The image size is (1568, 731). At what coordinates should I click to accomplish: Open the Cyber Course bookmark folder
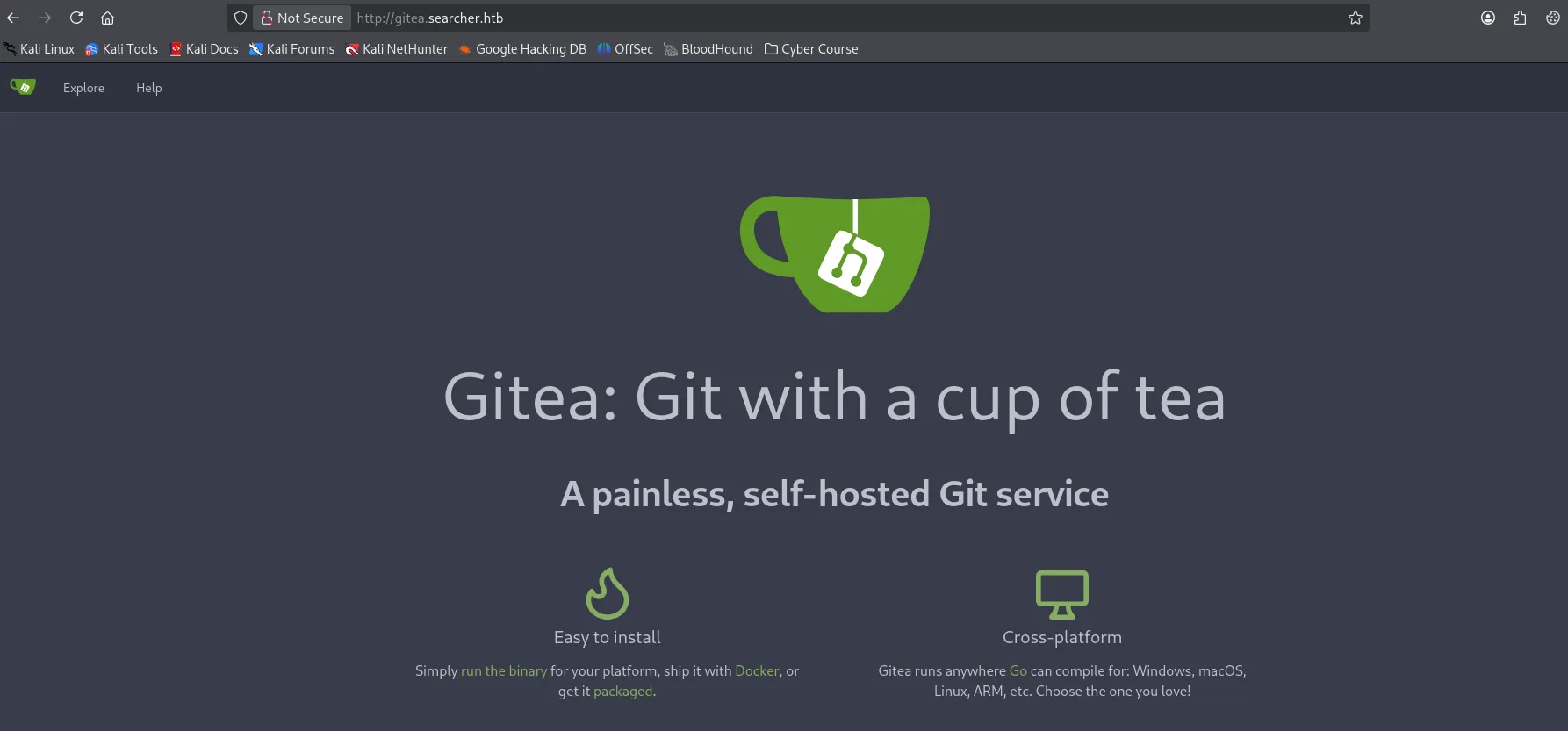click(811, 49)
